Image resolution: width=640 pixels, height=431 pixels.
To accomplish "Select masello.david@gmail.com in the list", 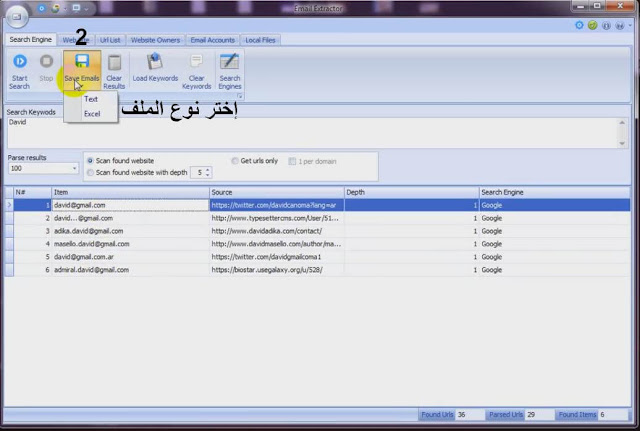I will [x=130, y=244].
